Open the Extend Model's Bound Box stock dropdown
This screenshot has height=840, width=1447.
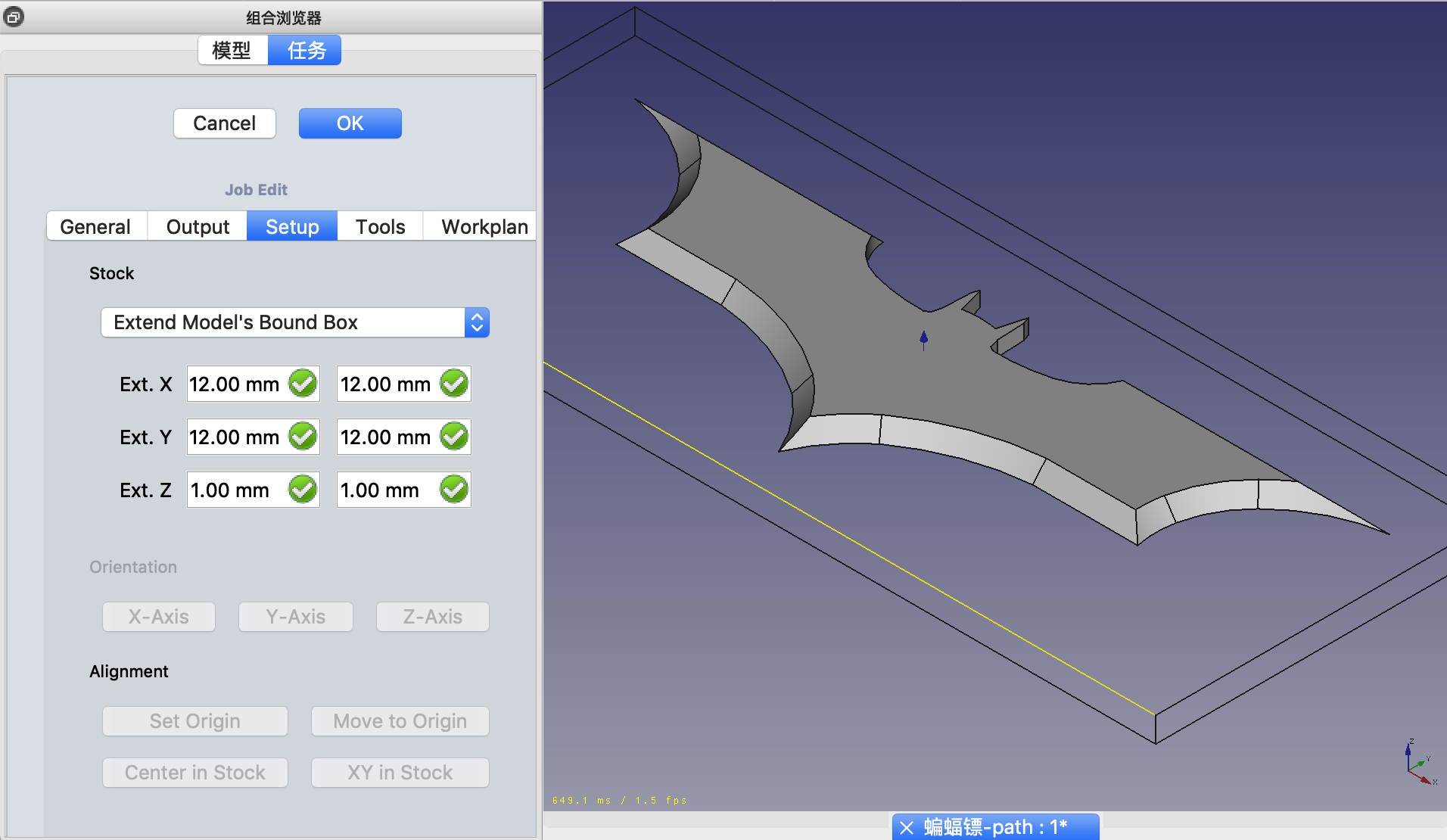(x=295, y=322)
